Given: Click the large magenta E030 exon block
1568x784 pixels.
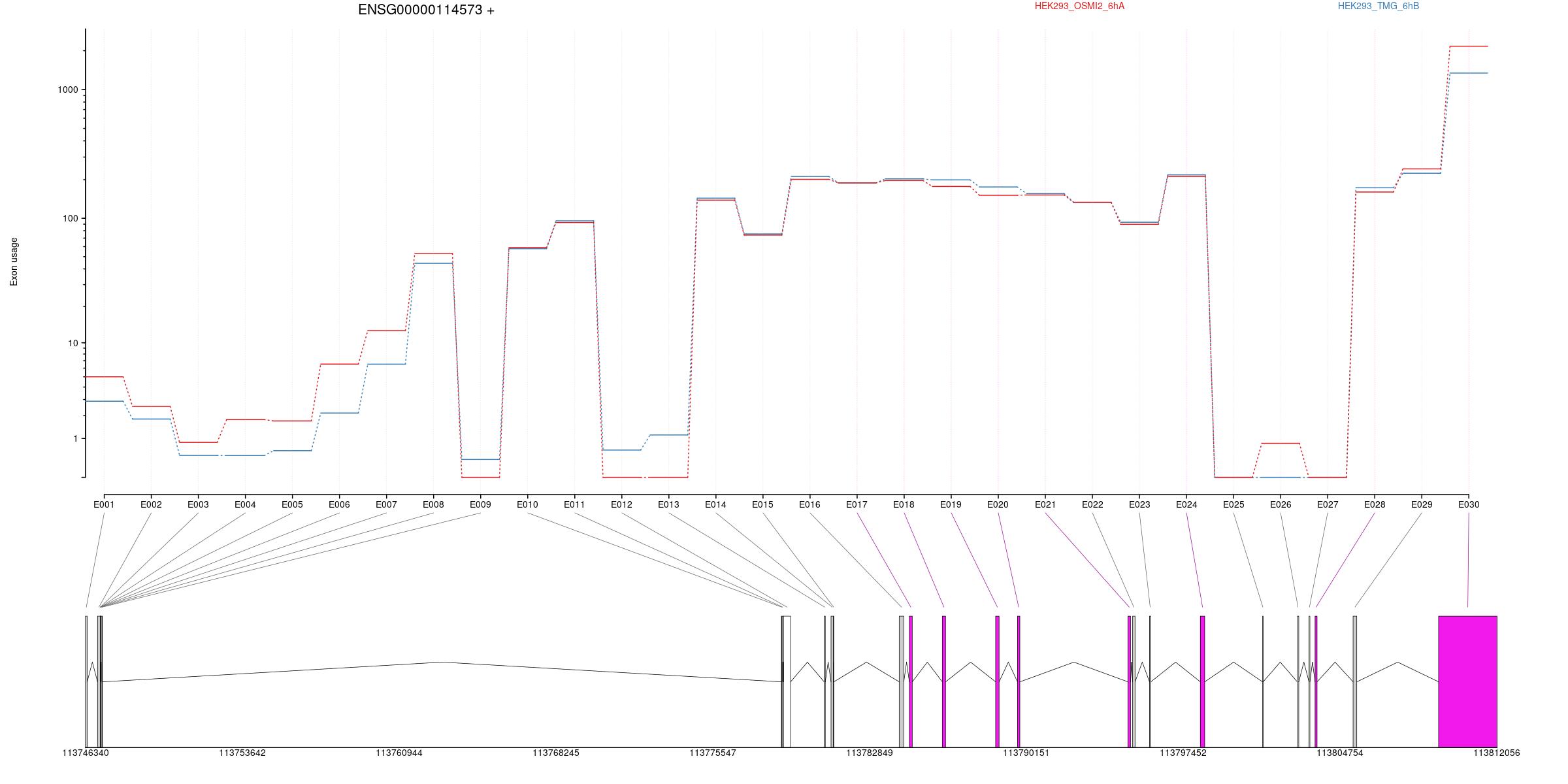Looking at the screenshot, I should pyautogui.click(x=1467, y=681).
